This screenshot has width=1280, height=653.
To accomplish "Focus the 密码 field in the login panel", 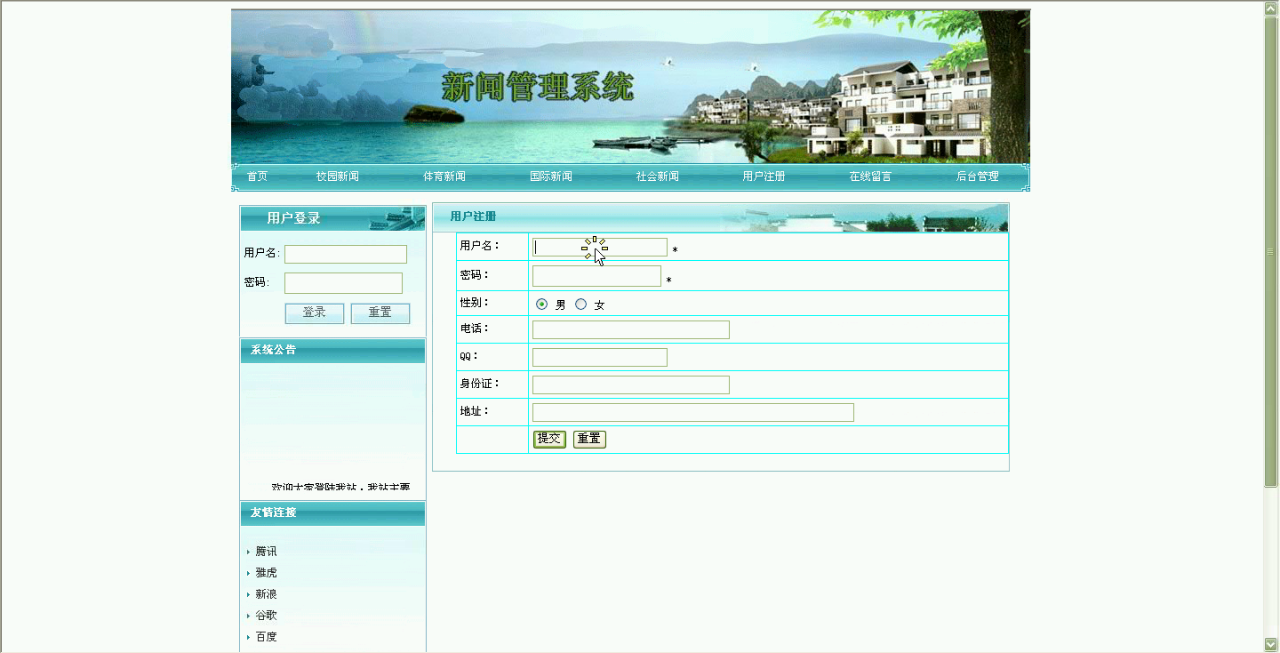I will [343, 283].
